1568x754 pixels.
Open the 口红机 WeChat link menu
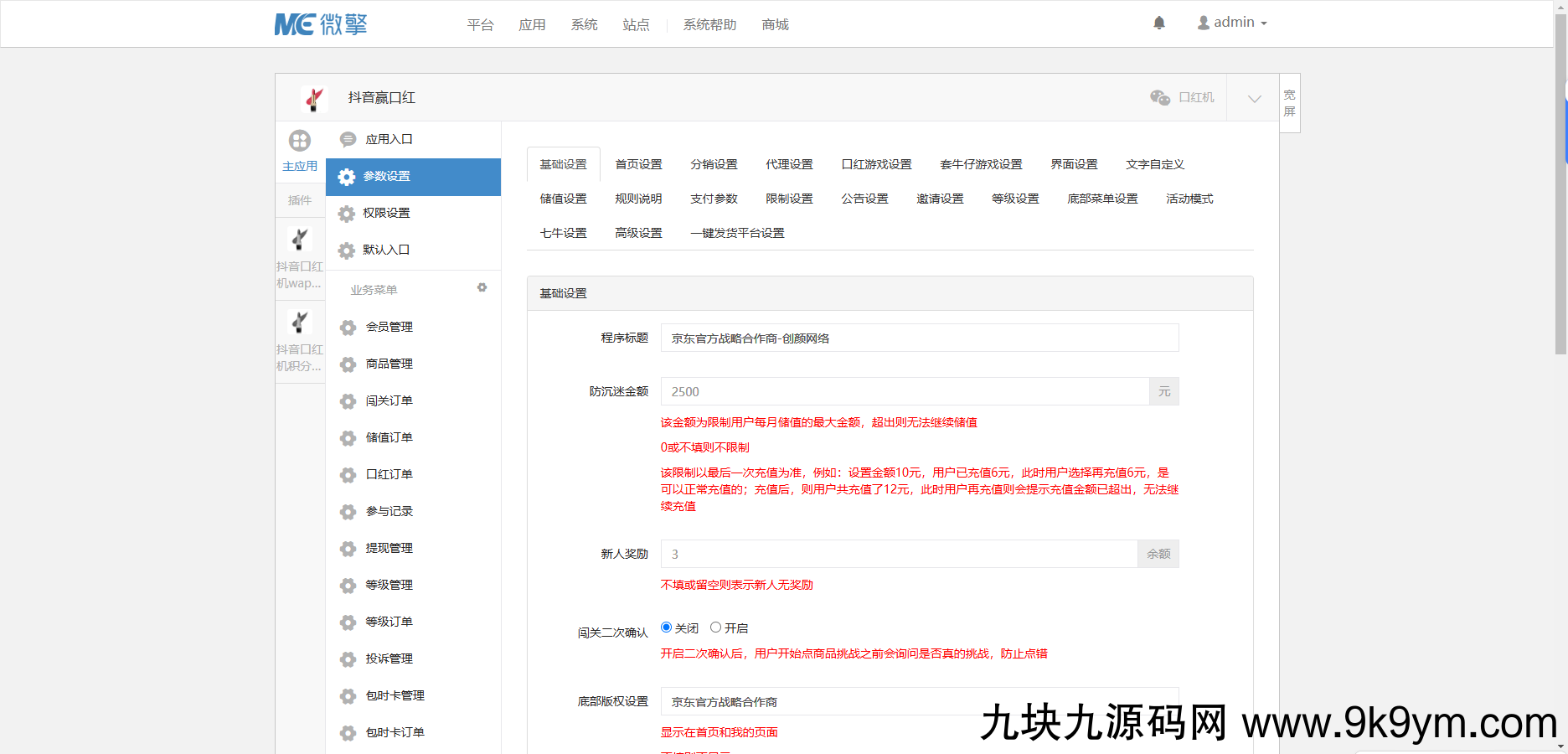coord(1182,97)
